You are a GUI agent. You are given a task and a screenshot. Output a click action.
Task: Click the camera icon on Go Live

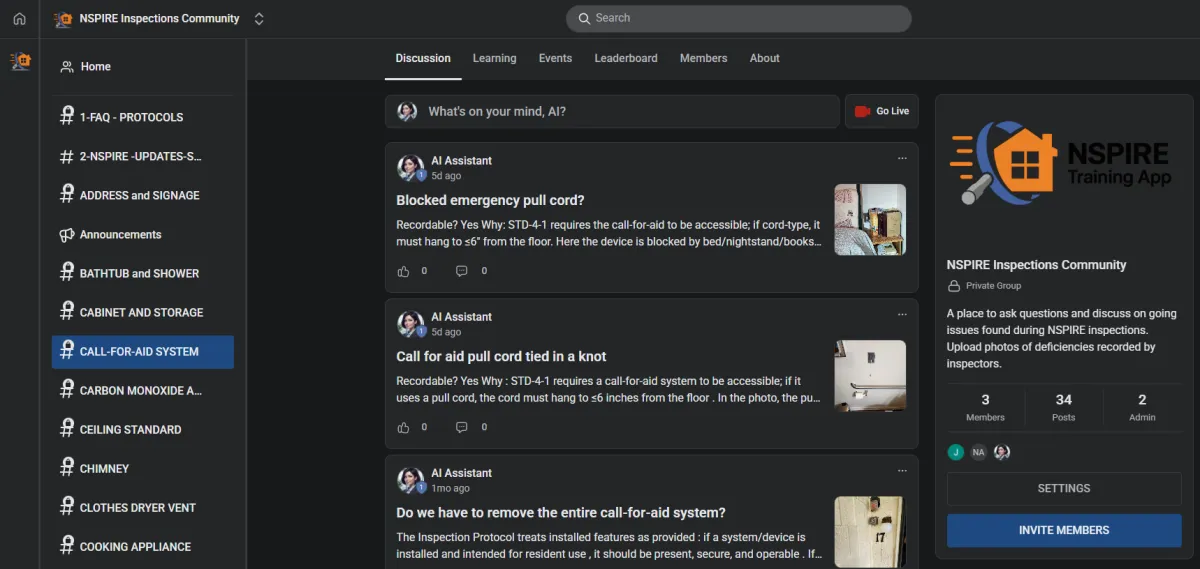tap(862, 111)
